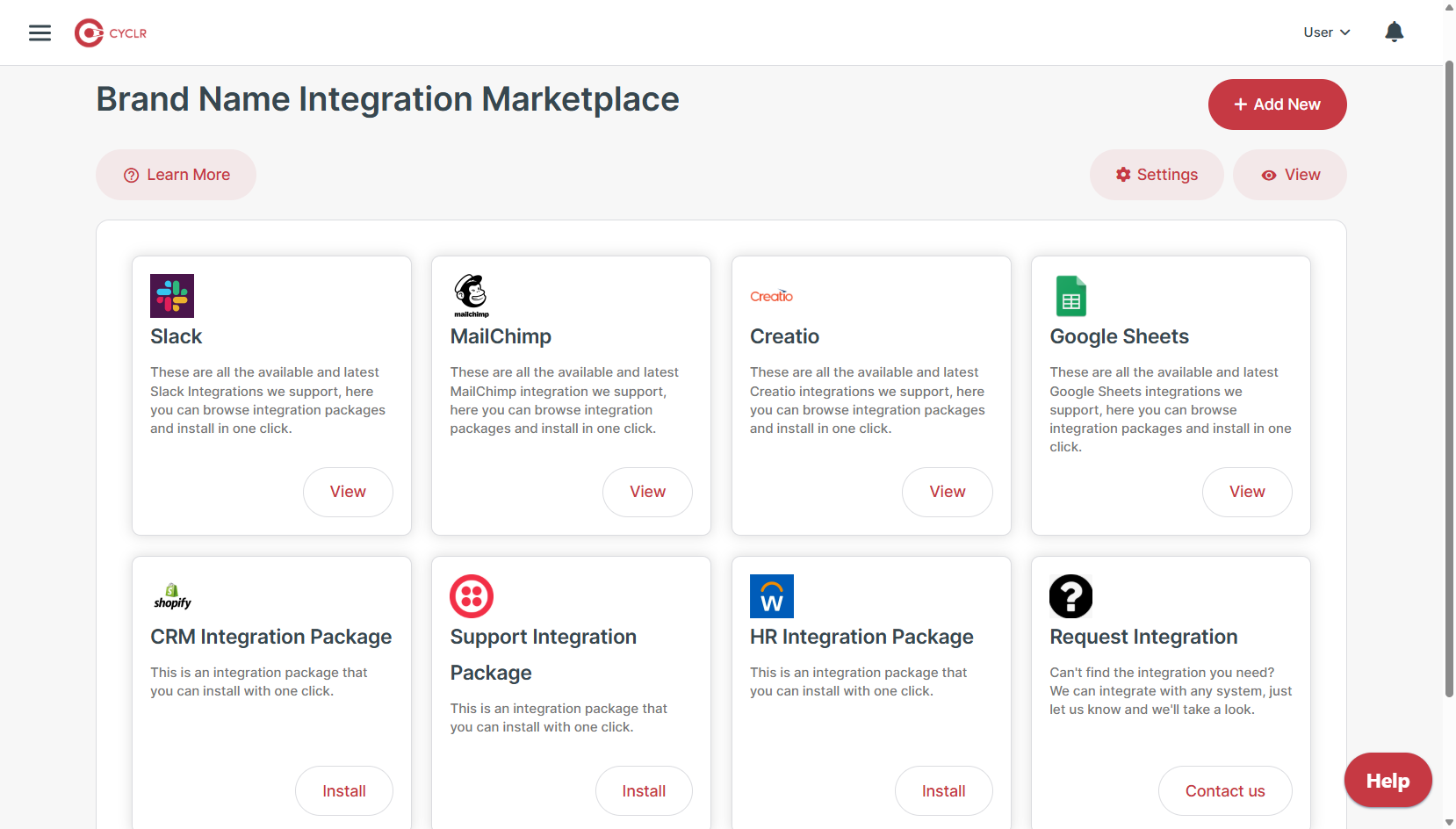Click the question mark icon on Request Integration

1071,596
